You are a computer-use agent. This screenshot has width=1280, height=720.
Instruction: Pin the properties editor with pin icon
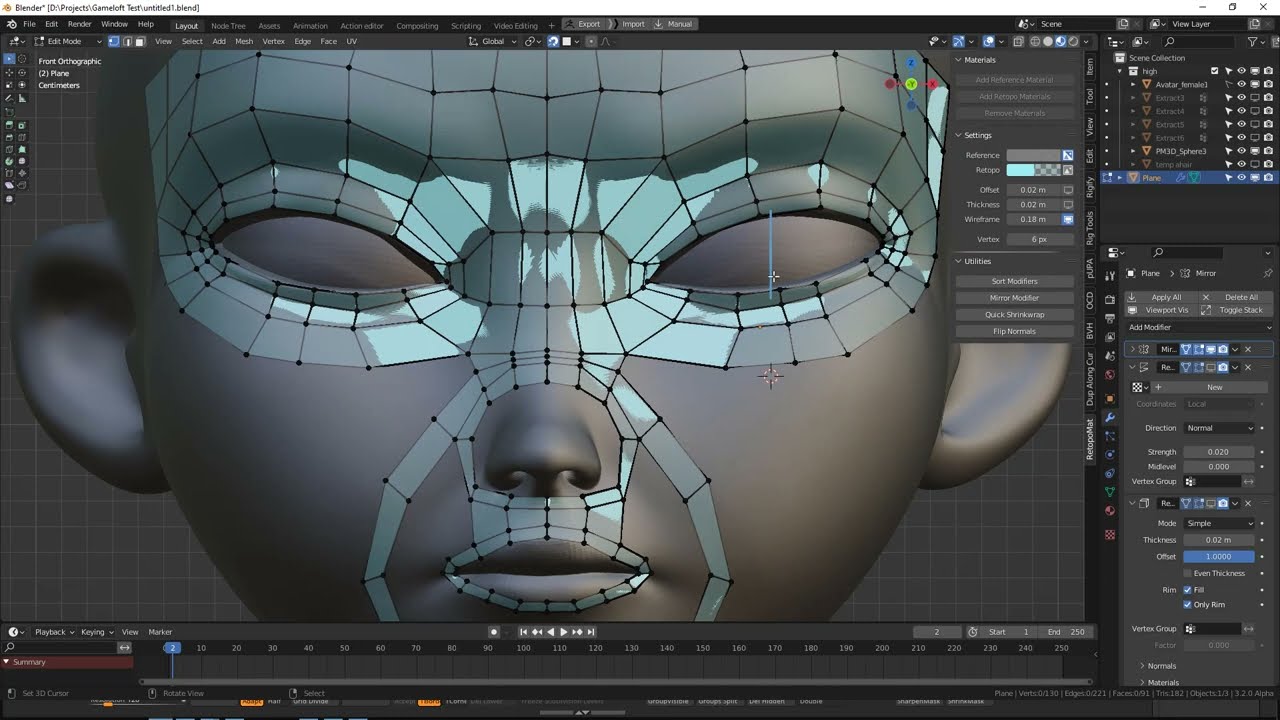1267,273
